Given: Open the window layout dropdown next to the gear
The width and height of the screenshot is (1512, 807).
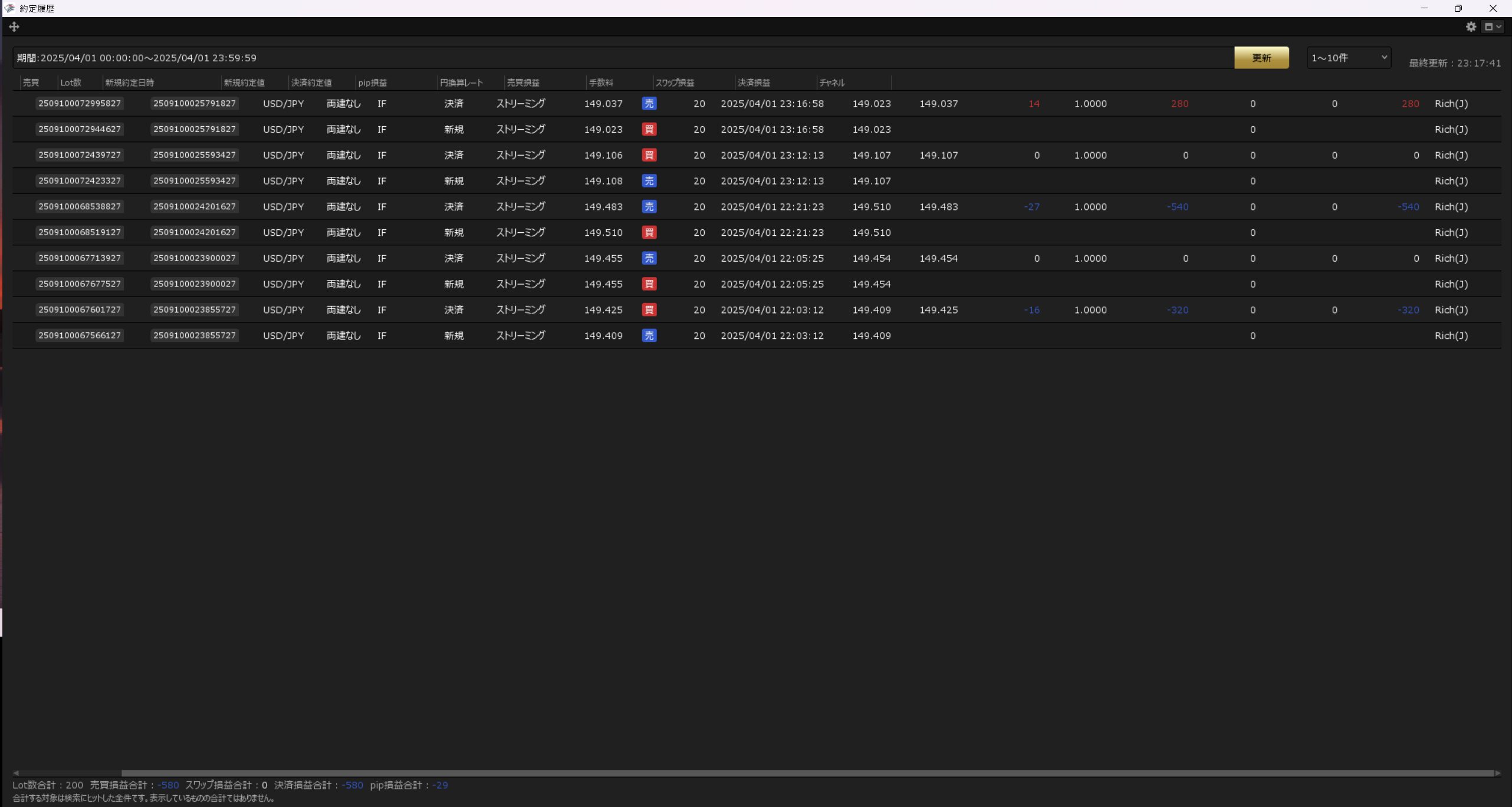Looking at the screenshot, I should click(1493, 27).
